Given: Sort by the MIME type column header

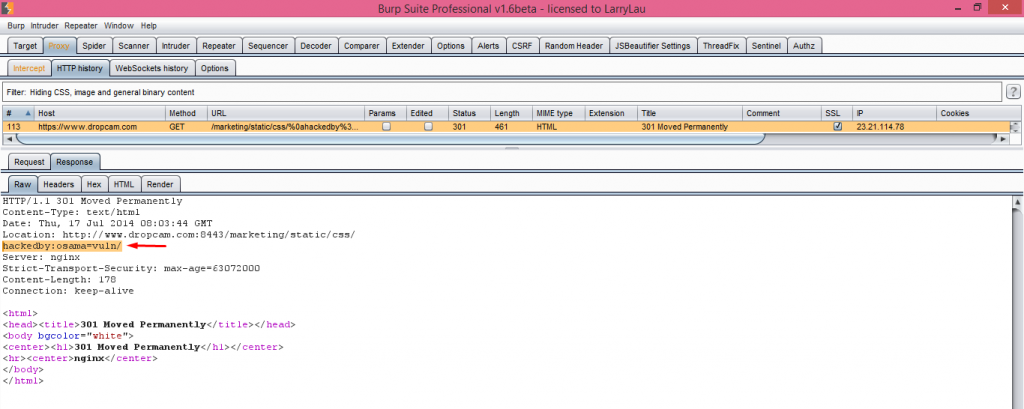Looking at the screenshot, I should (558, 114).
